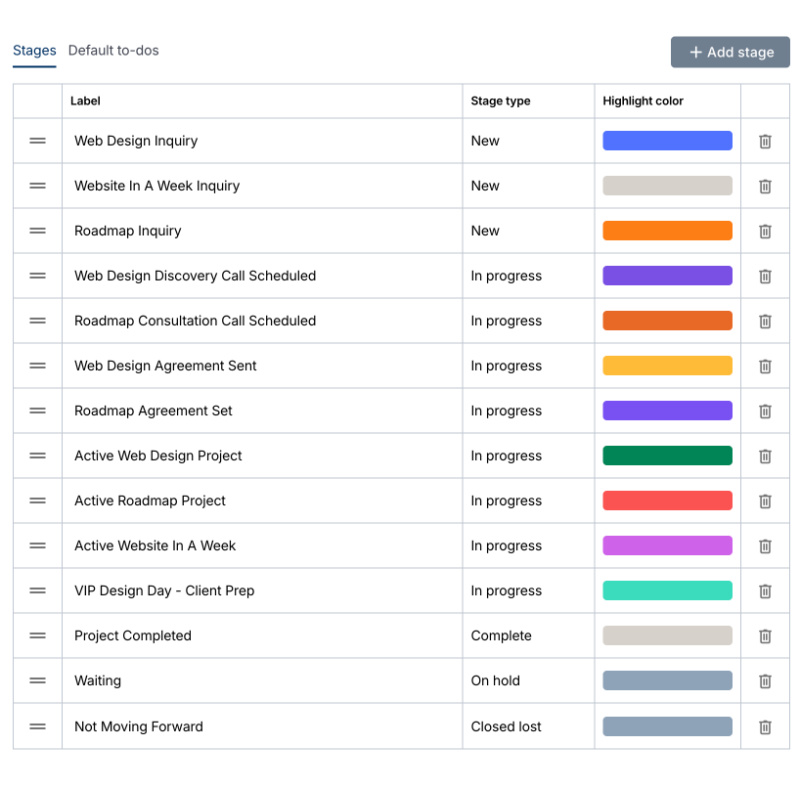Delete the Project Completed stage

tap(765, 636)
